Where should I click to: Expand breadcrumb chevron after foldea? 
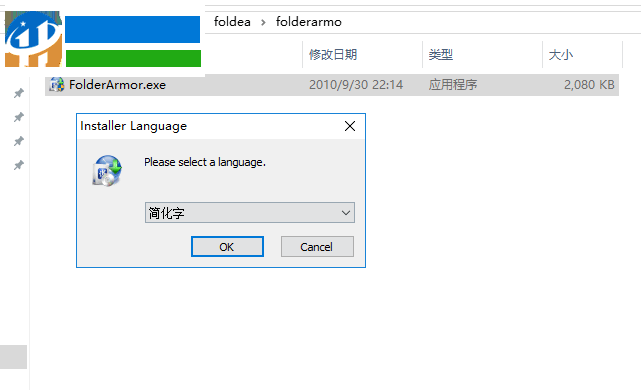pos(263,22)
